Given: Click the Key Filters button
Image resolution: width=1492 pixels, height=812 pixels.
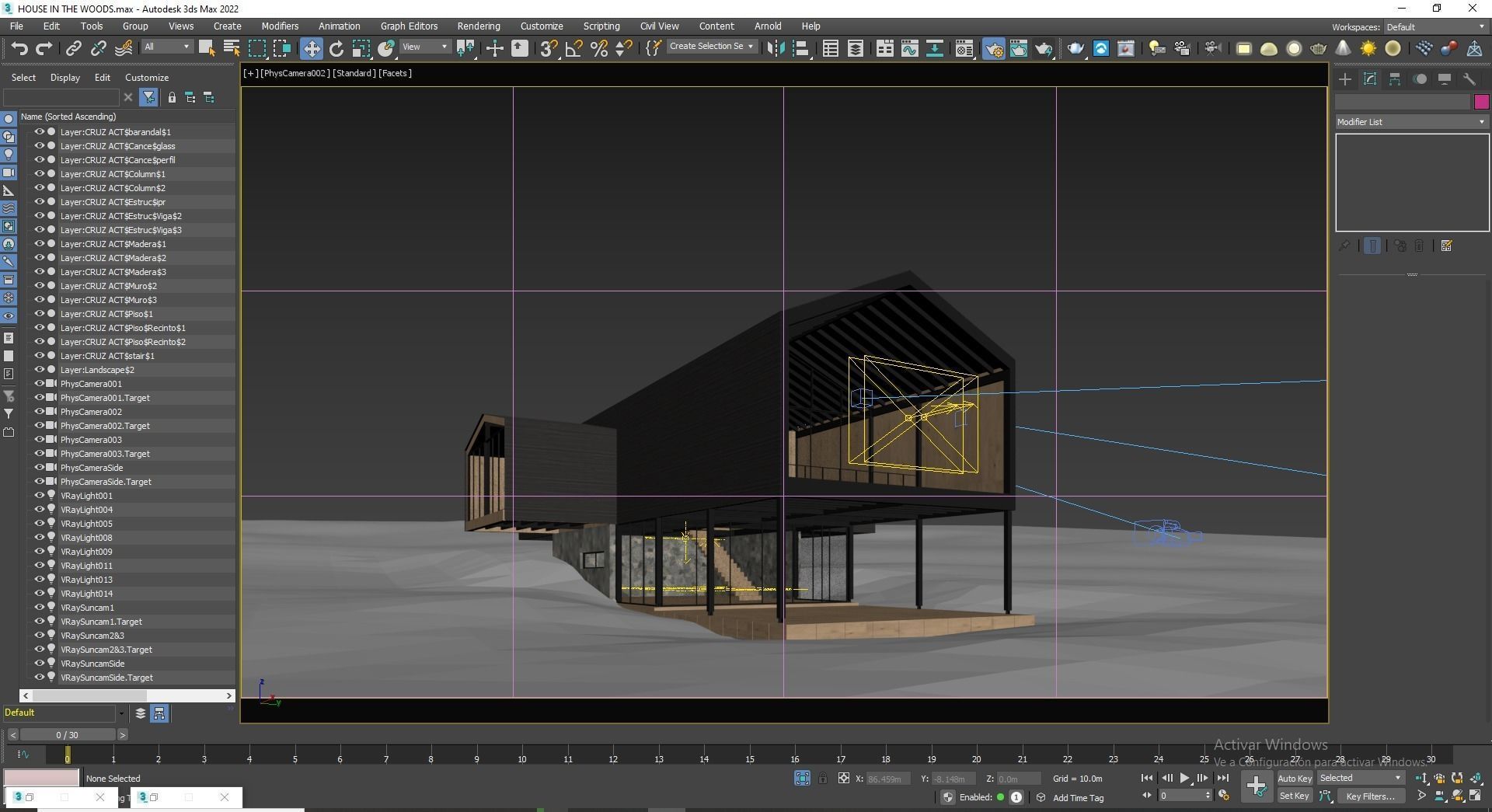Looking at the screenshot, I should [x=1370, y=796].
